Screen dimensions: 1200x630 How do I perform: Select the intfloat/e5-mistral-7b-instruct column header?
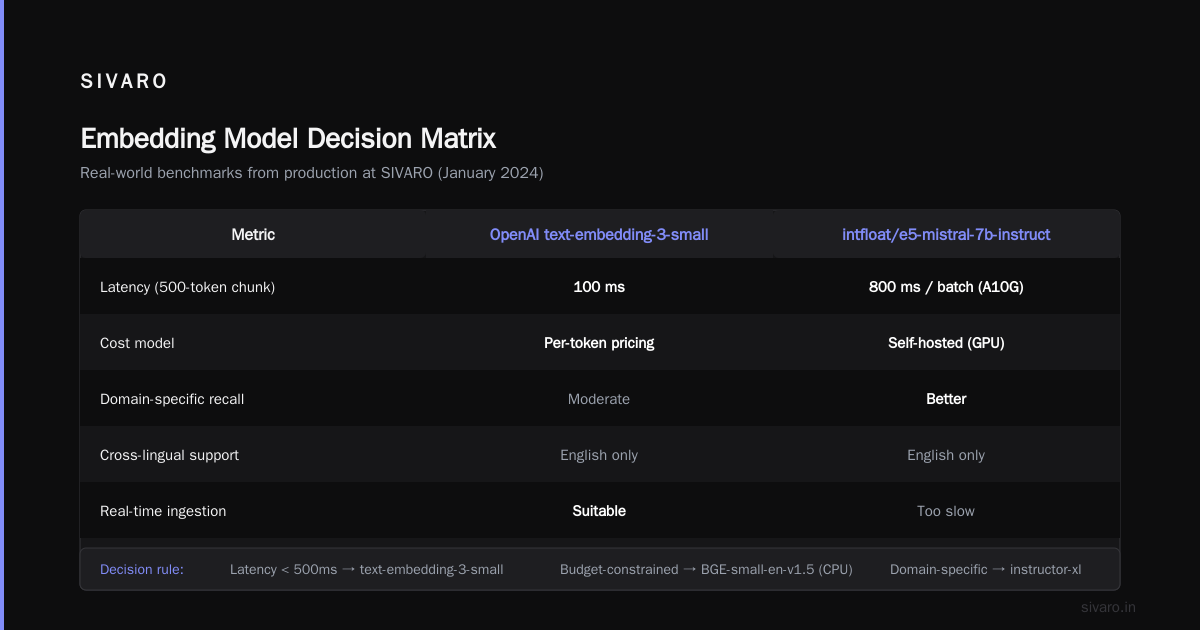(946, 234)
